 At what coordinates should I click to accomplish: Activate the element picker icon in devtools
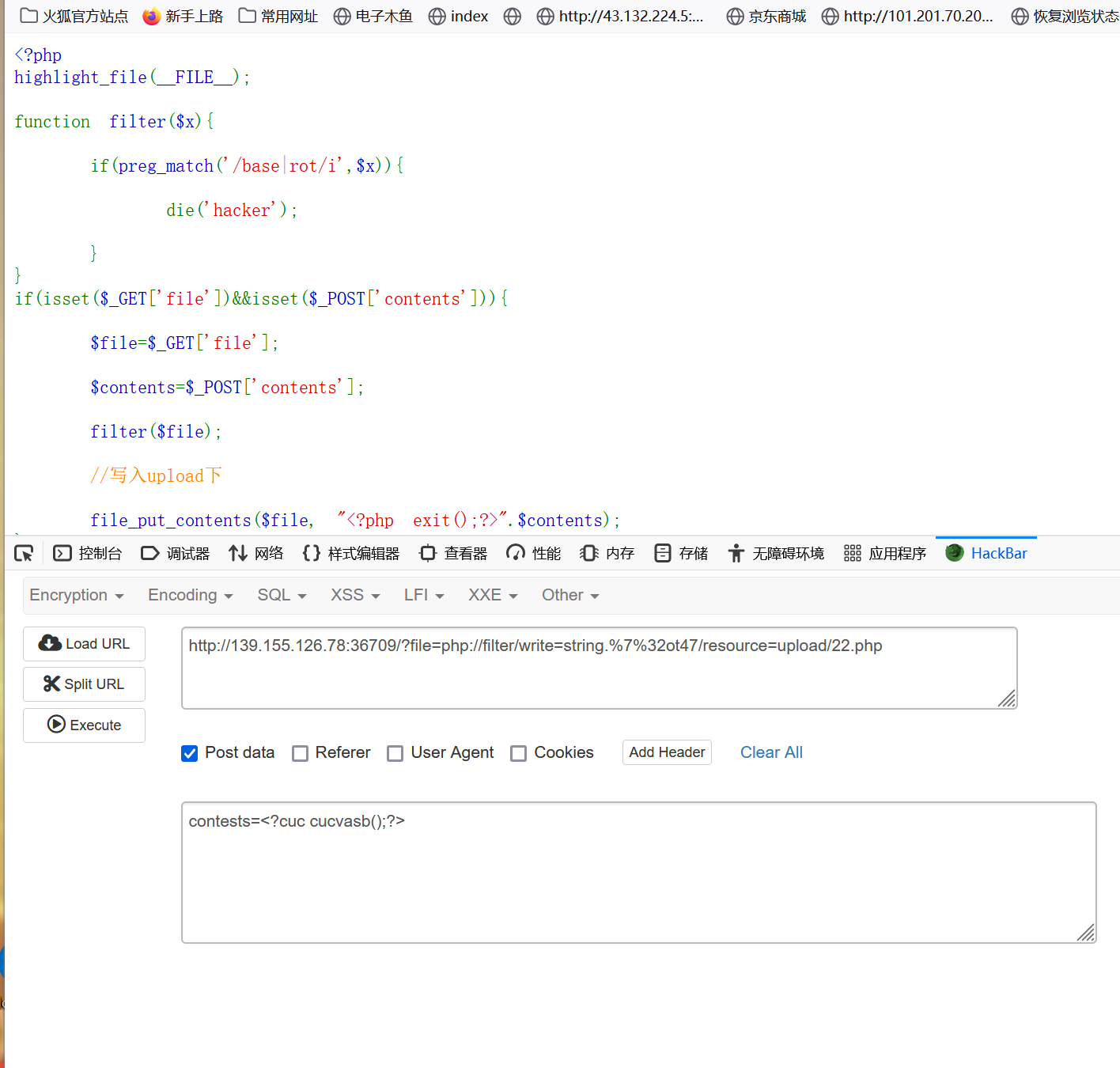[x=24, y=553]
